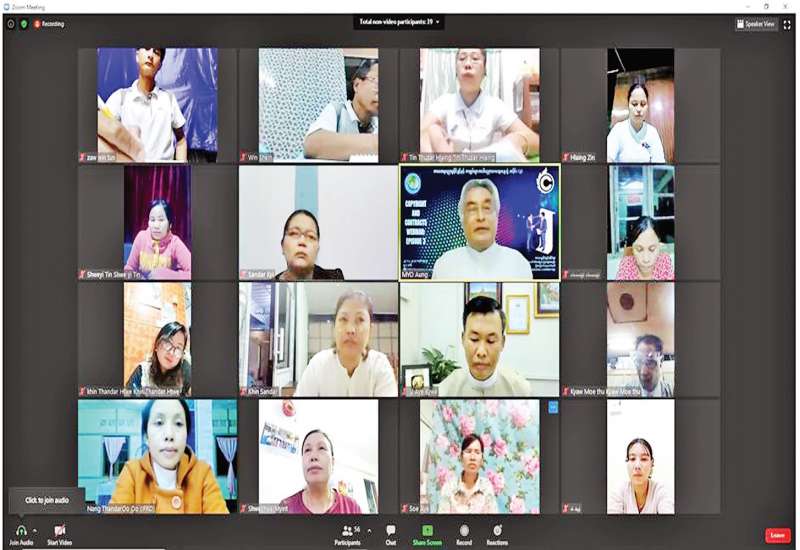Open the Reactions menu

coord(497,530)
